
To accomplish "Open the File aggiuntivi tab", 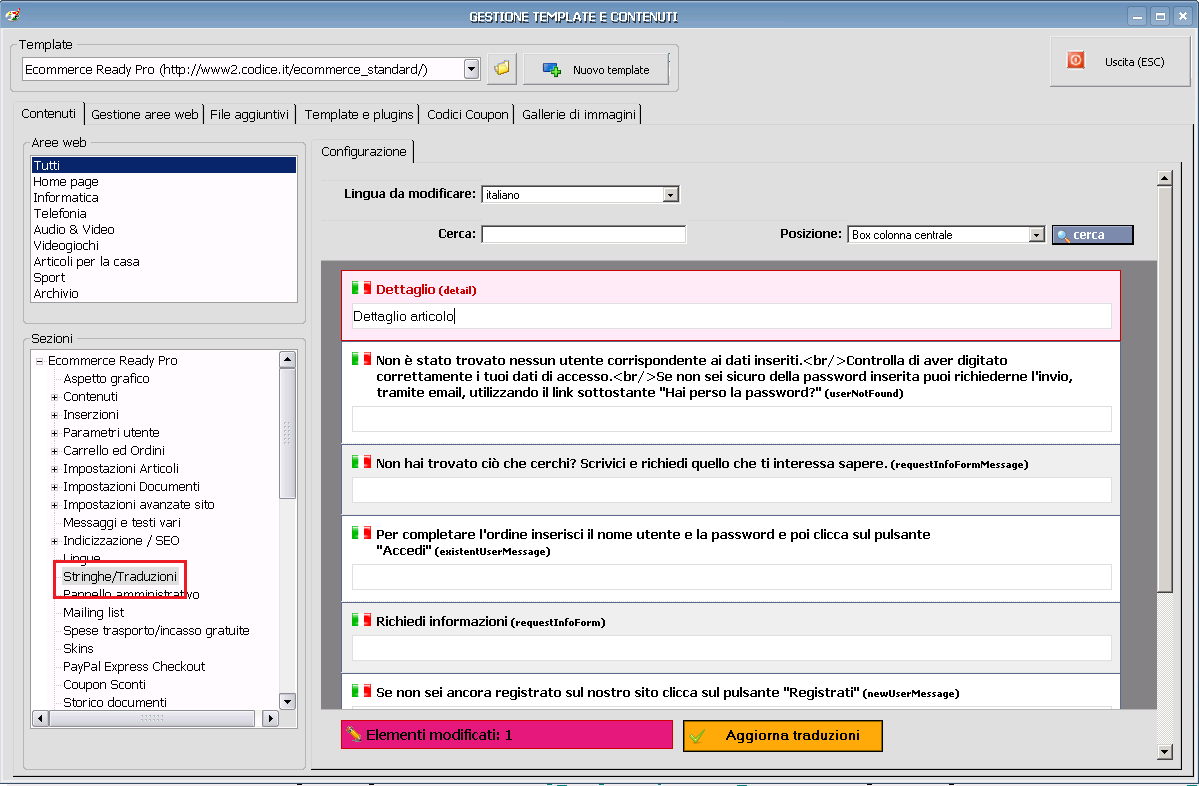I will pyautogui.click(x=249, y=115).
